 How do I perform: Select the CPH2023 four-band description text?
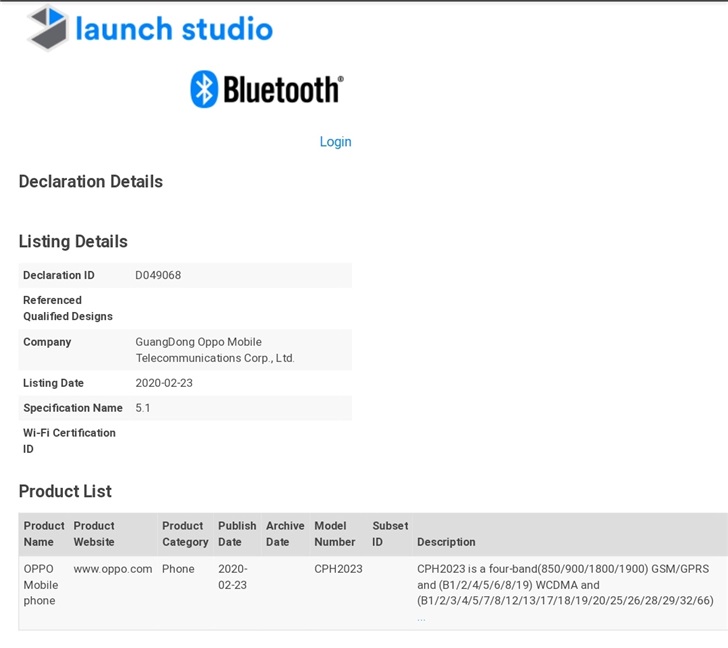pyautogui.click(x=565, y=585)
